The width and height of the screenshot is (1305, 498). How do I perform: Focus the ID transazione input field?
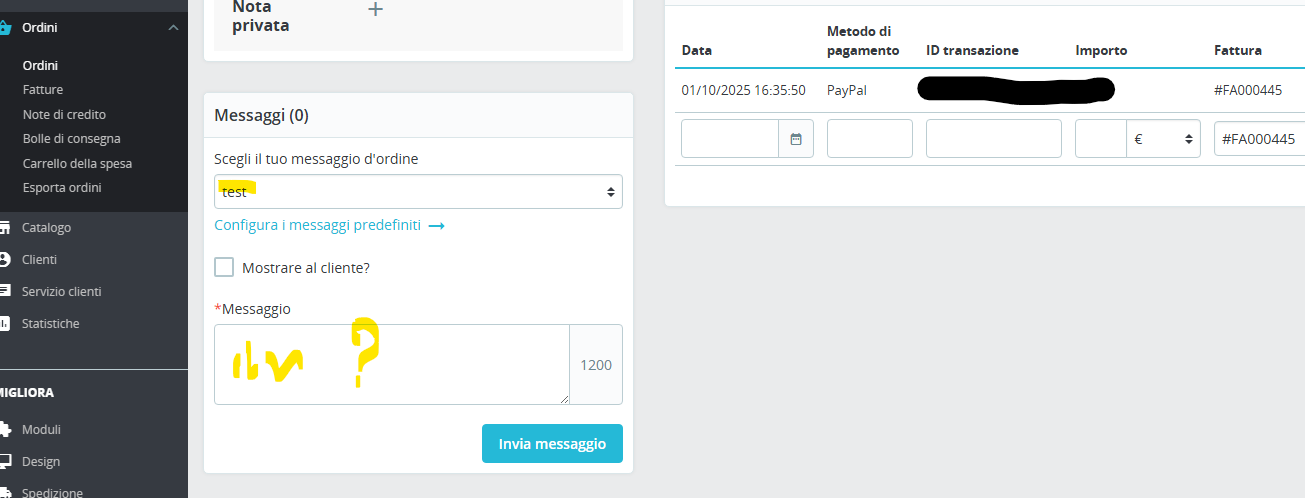(993, 139)
